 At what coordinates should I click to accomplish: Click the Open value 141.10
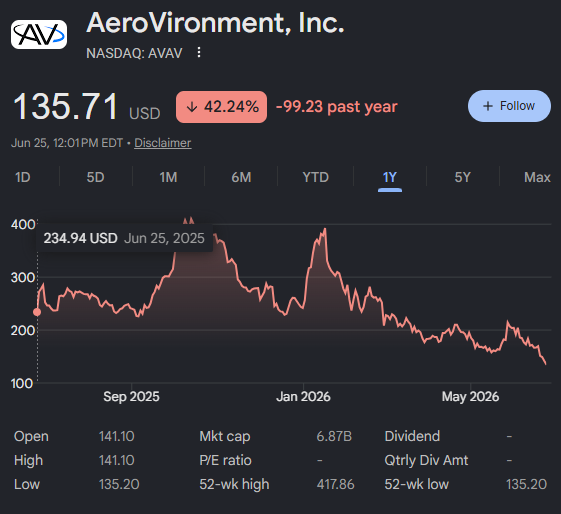[x=117, y=436]
